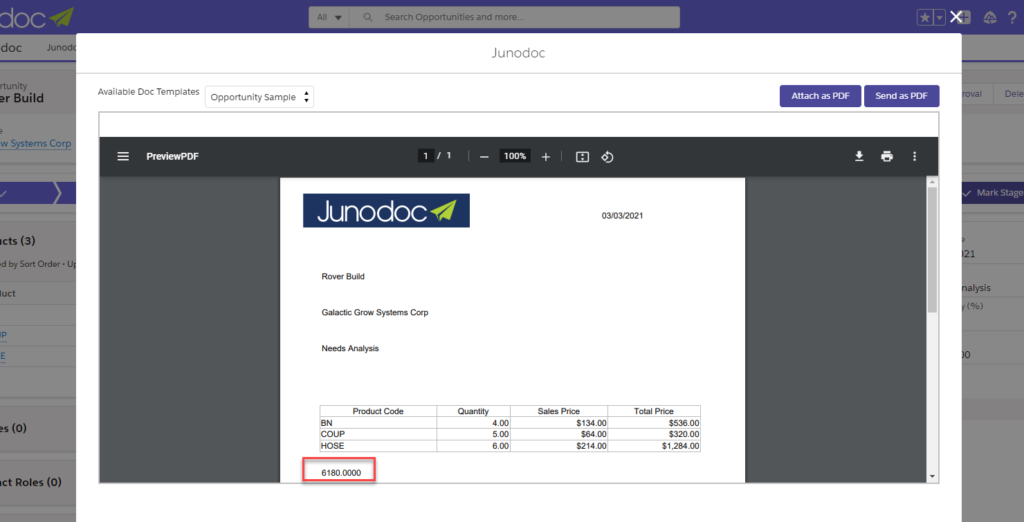The height and width of the screenshot is (522, 1024).
Task: Click the HOSE product code cell
Action: click(x=378, y=446)
